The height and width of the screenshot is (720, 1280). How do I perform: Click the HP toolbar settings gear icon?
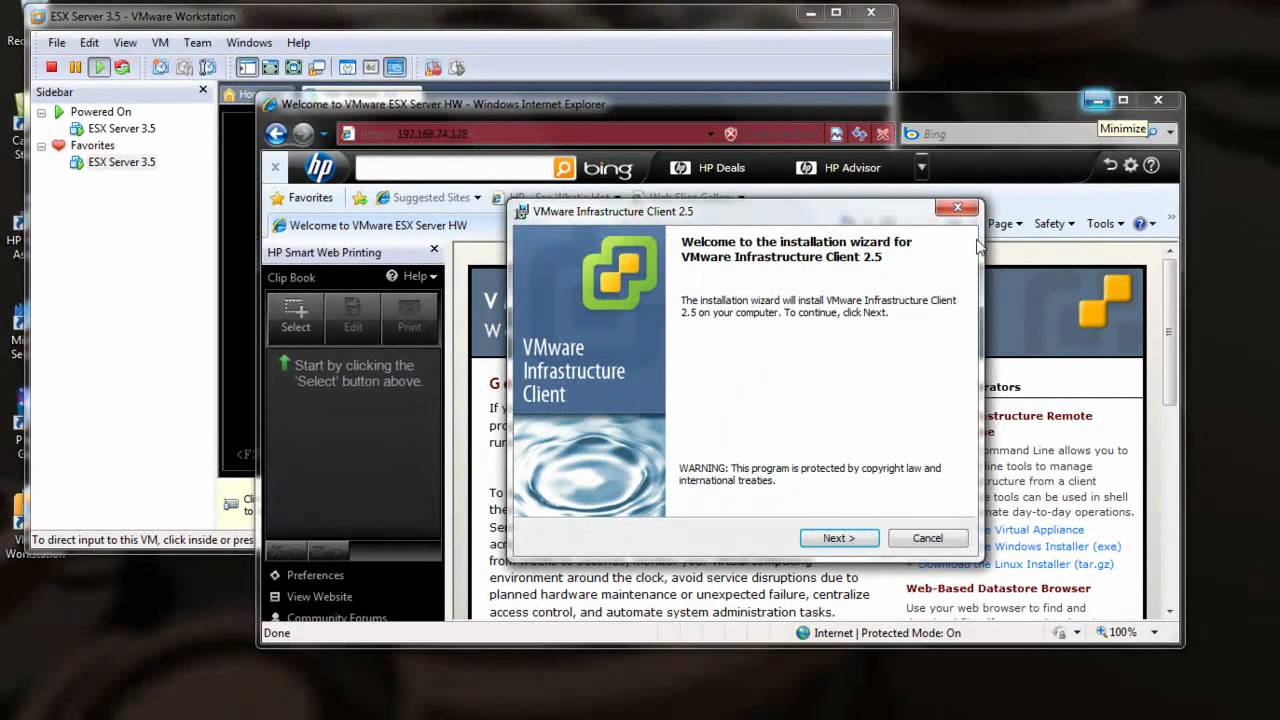tap(1131, 166)
